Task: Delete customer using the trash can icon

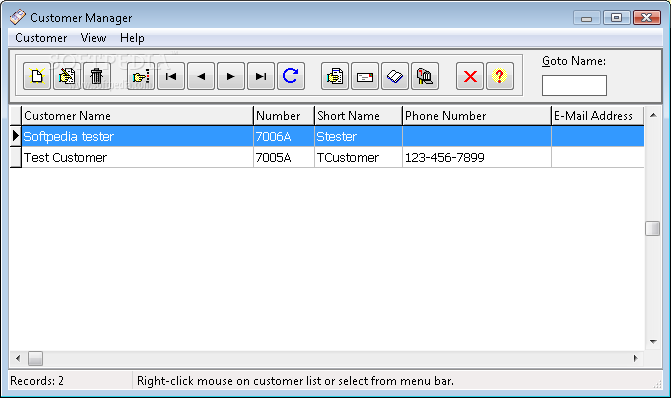Action: point(97,76)
